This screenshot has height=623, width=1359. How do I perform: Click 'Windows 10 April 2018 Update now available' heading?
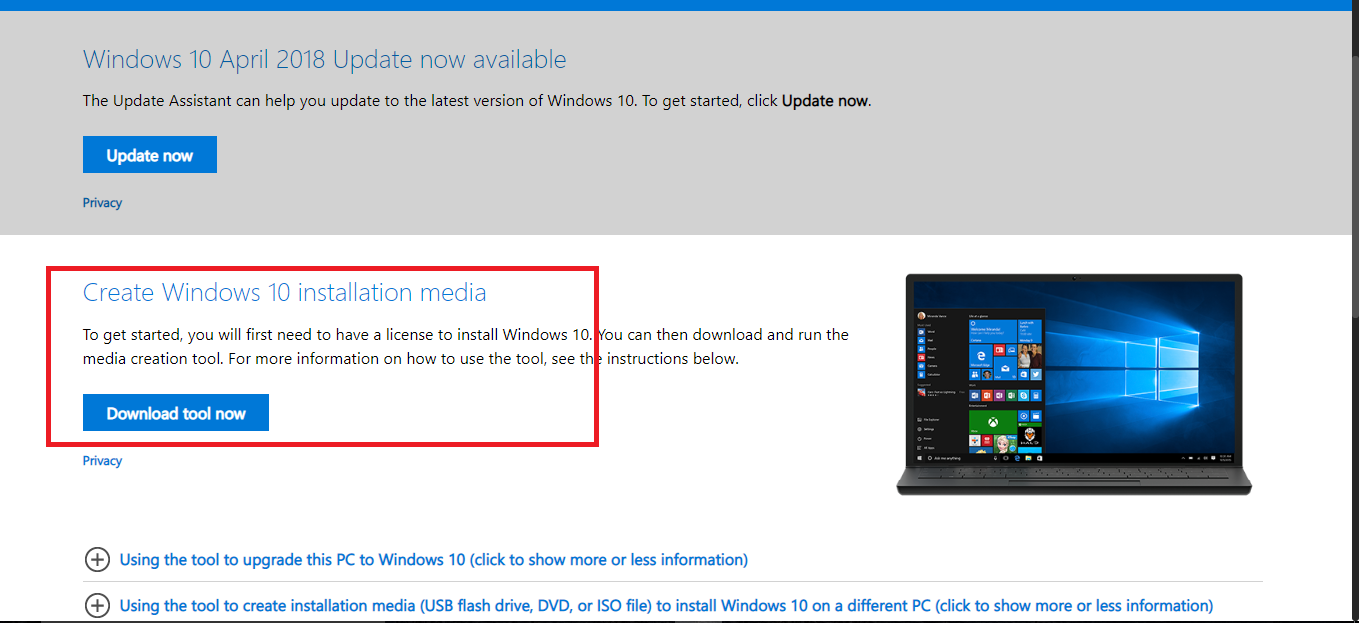point(325,59)
